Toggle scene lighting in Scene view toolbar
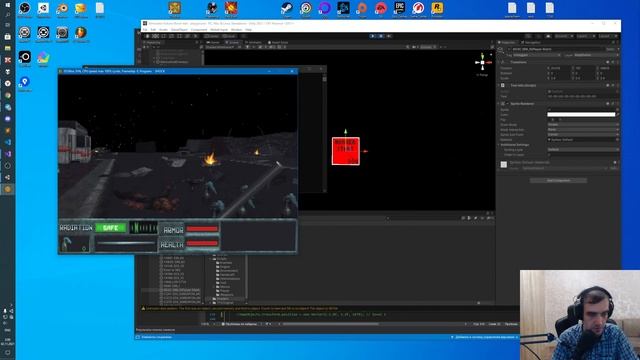The image size is (640, 360). pos(247,47)
